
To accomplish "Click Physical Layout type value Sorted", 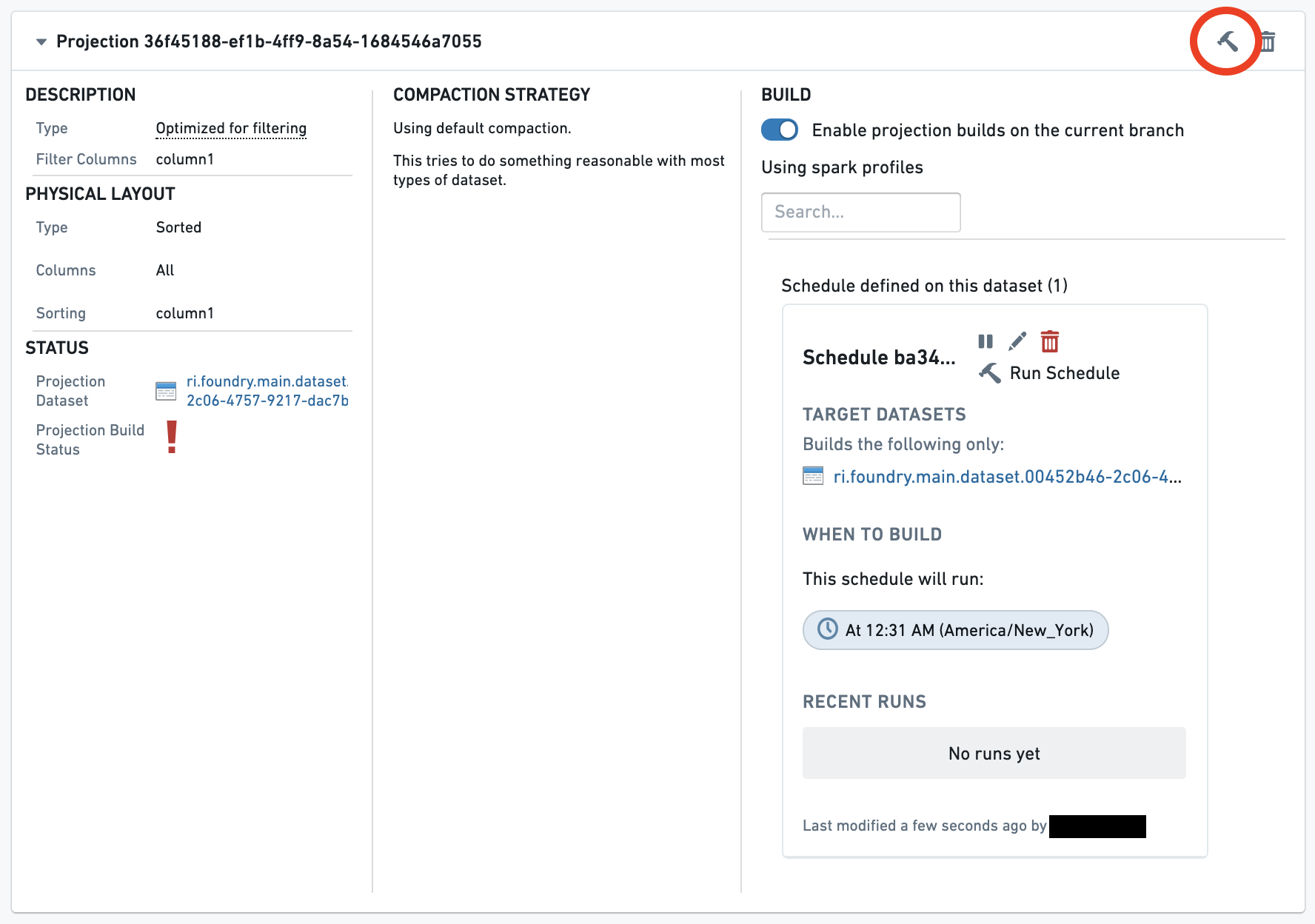I will coord(178,227).
